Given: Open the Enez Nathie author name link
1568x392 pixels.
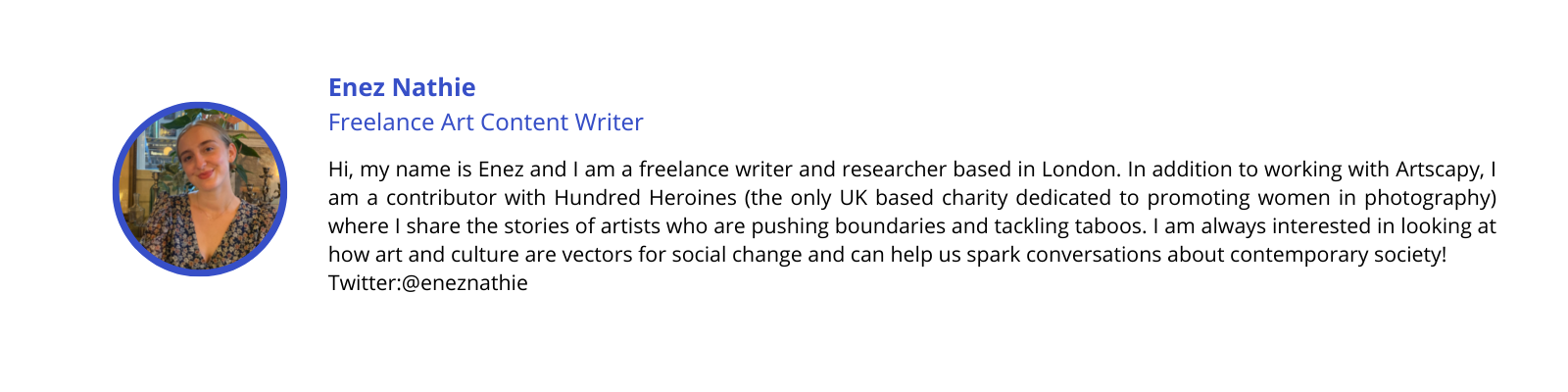Looking at the screenshot, I should [402, 87].
